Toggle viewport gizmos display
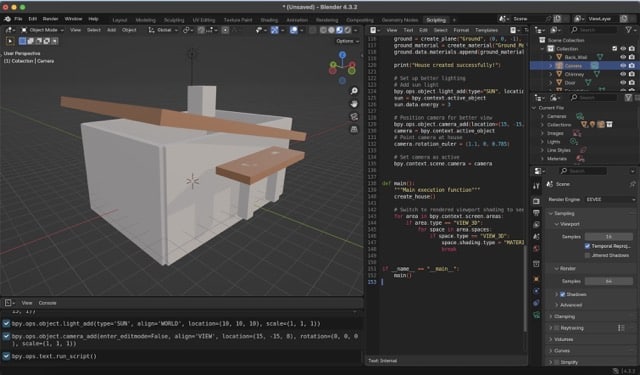The image size is (640, 375). tap(275, 30)
